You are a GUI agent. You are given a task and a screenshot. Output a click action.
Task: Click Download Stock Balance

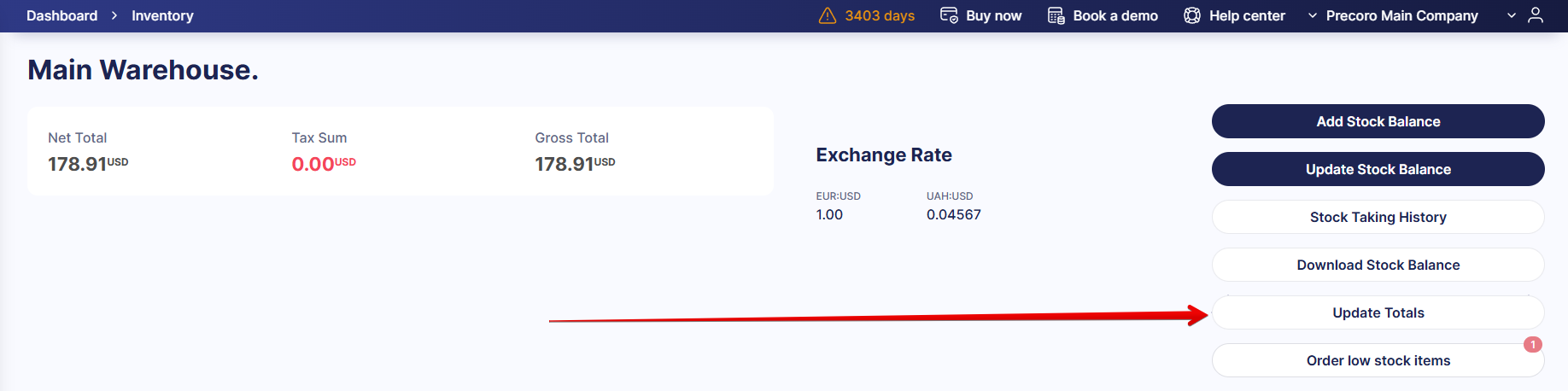1378,265
